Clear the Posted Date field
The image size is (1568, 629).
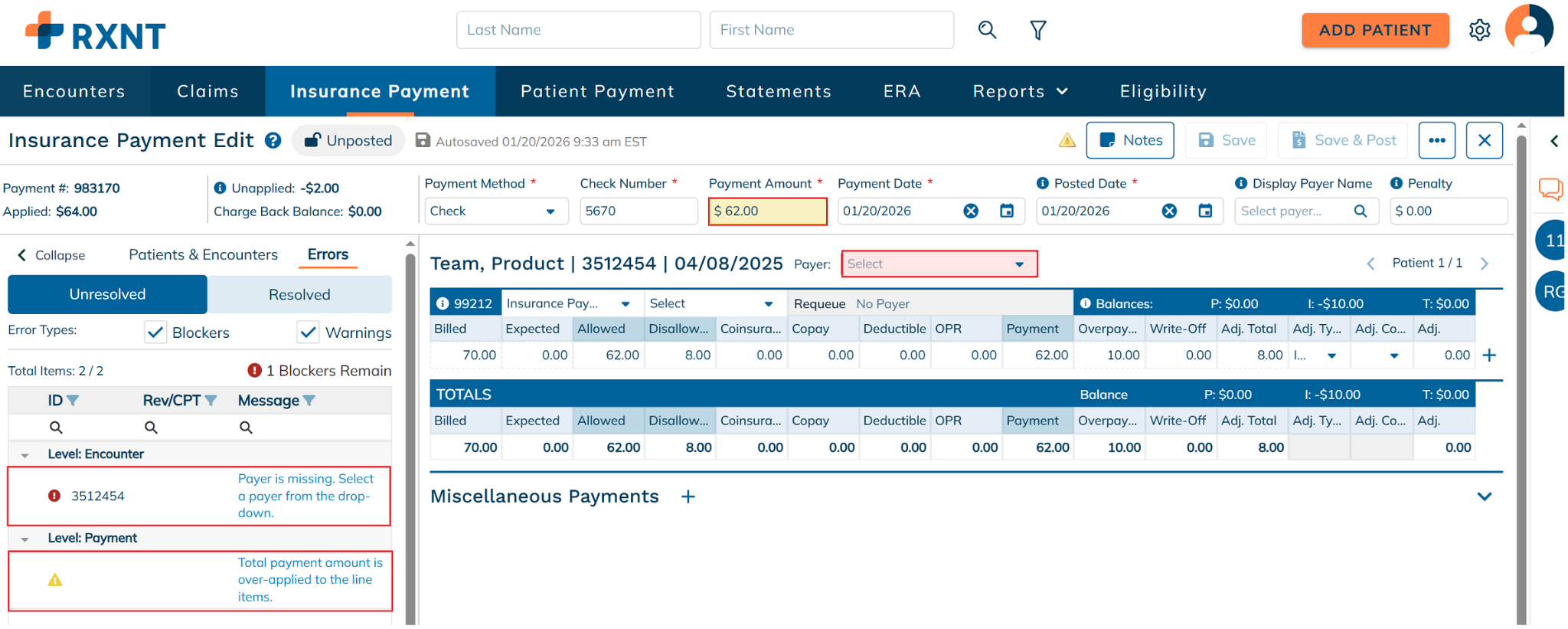click(x=1169, y=211)
